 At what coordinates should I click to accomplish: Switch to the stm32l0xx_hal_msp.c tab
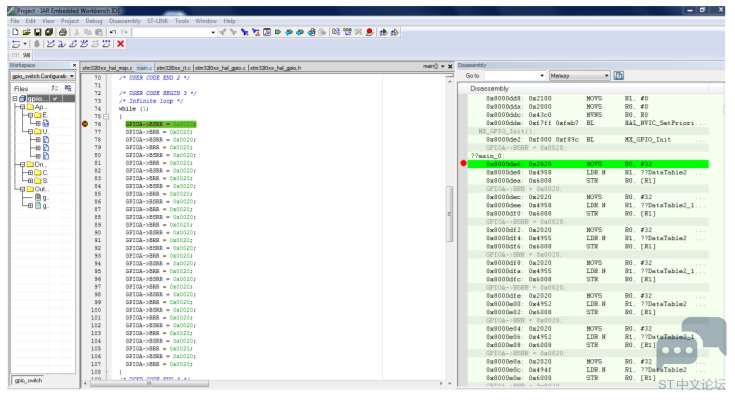107,68
